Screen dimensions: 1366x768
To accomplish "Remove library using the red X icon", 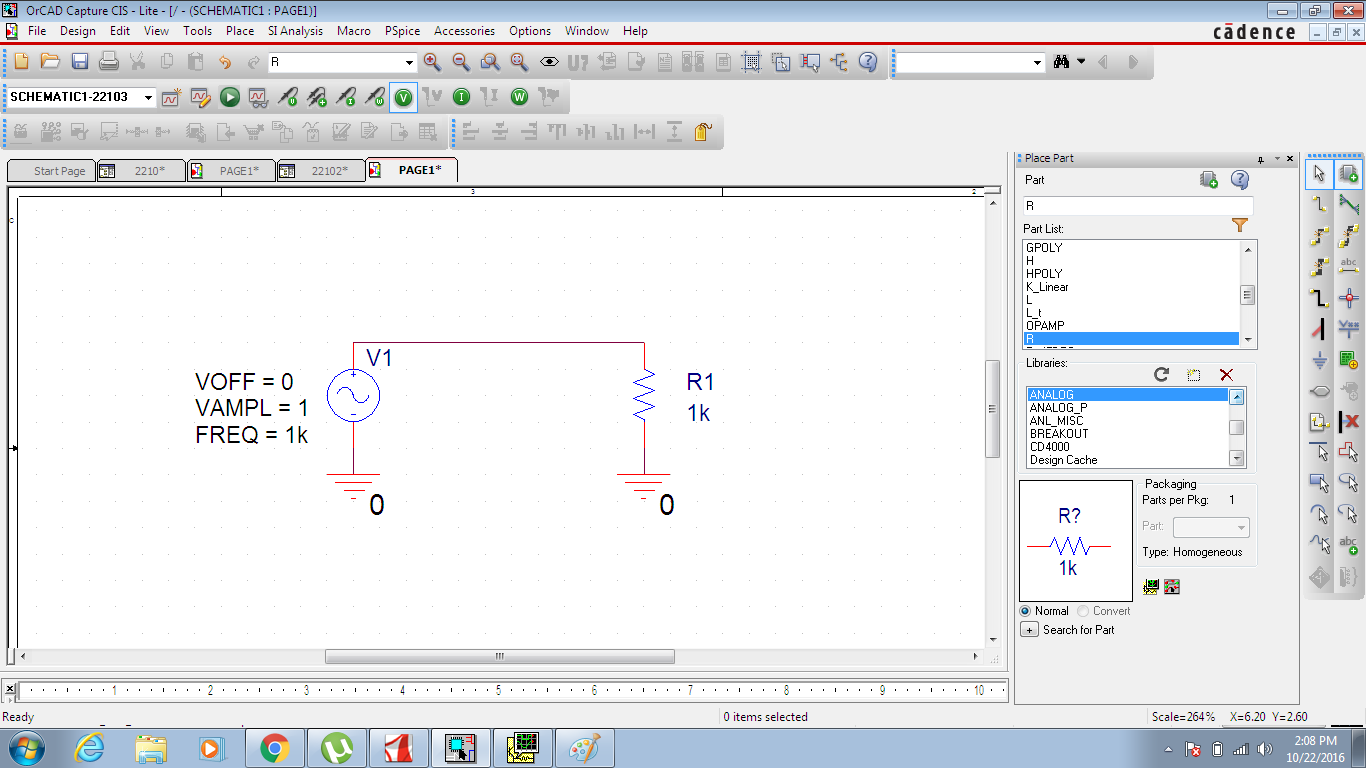I will (x=1226, y=374).
